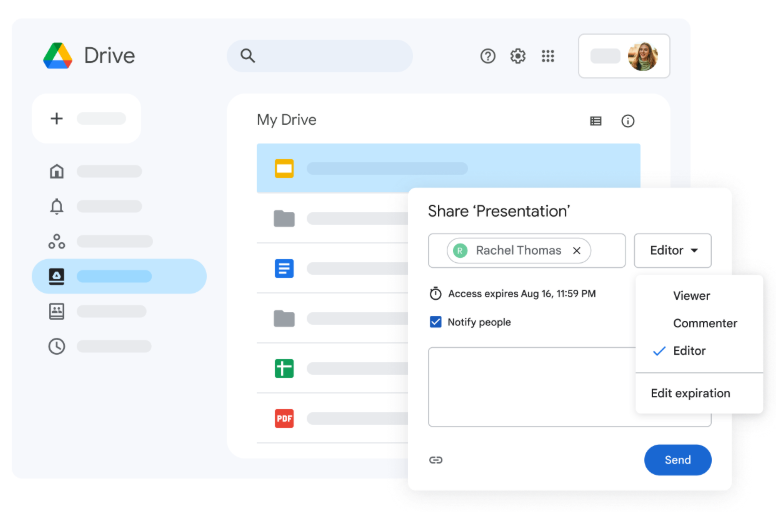
Task: Open the Google apps grid icon
Action: [x=548, y=56]
